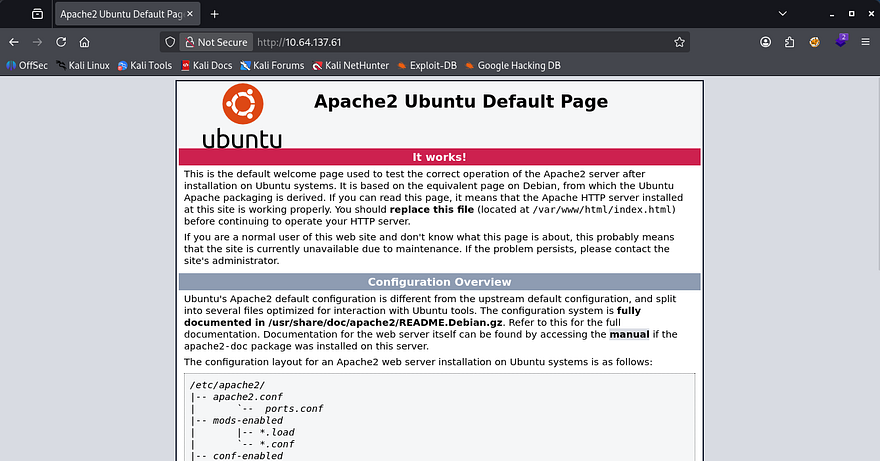Click the URL address field
The width and height of the screenshot is (880, 461).
point(450,42)
